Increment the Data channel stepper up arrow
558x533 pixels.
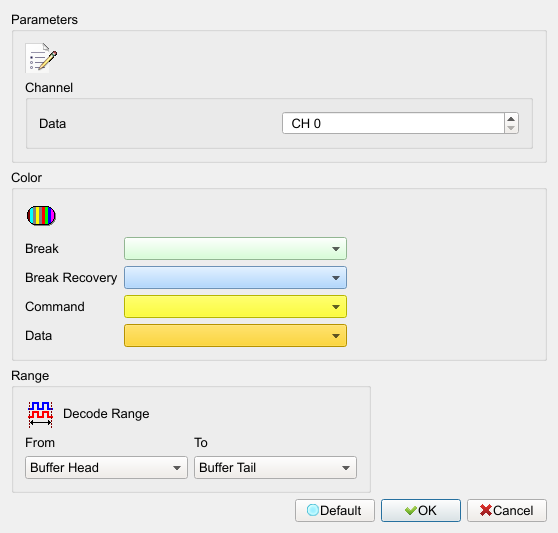511,119
